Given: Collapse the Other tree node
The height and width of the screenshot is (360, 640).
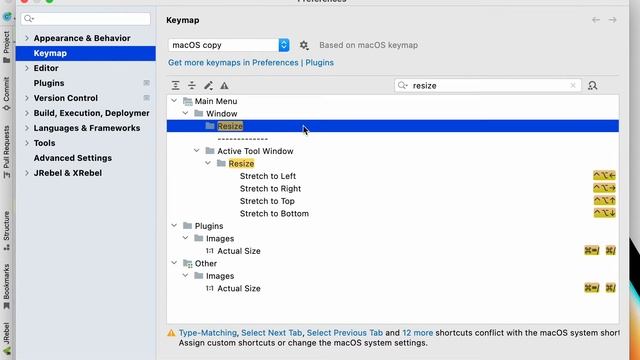Looking at the screenshot, I should pos(174,263).
